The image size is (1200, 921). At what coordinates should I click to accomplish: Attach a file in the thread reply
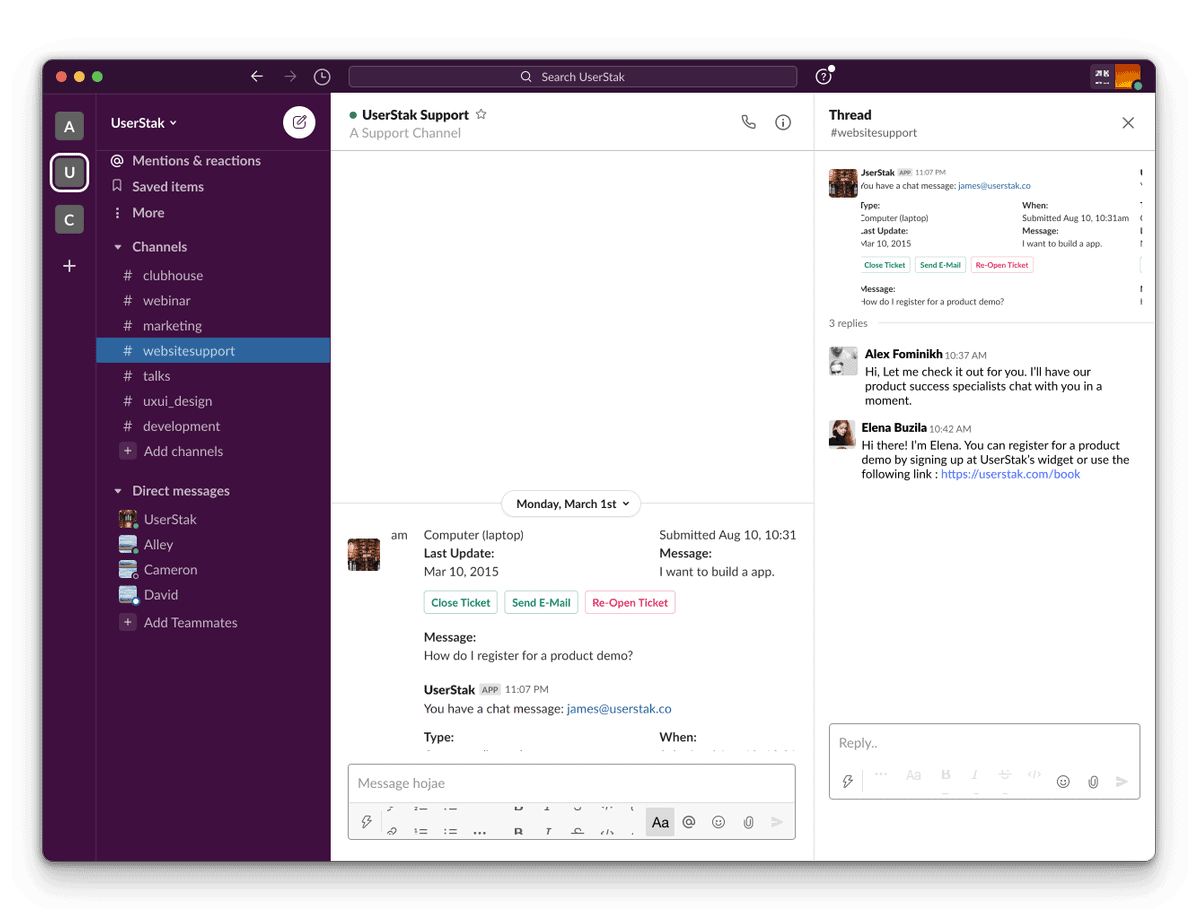pos(1093,781)
